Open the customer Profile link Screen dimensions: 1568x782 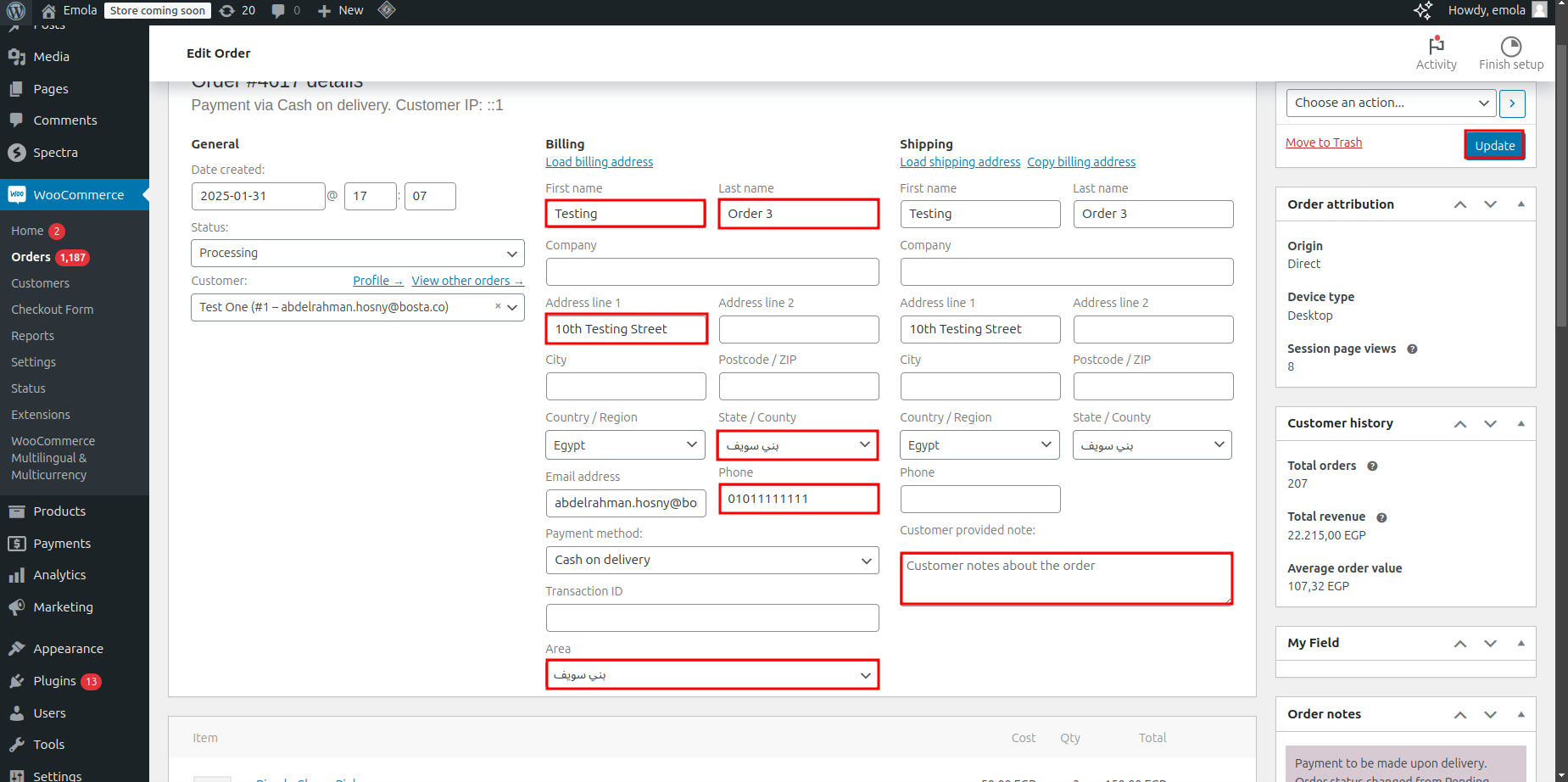click(377, 281)
